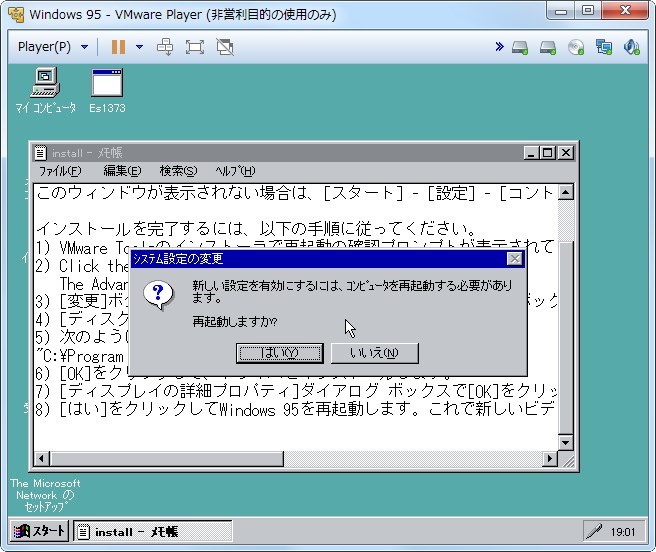Screen dimensions: 656x552
Task: Select マイ コンピュータ desktop icon
Action: pos(46,90)
